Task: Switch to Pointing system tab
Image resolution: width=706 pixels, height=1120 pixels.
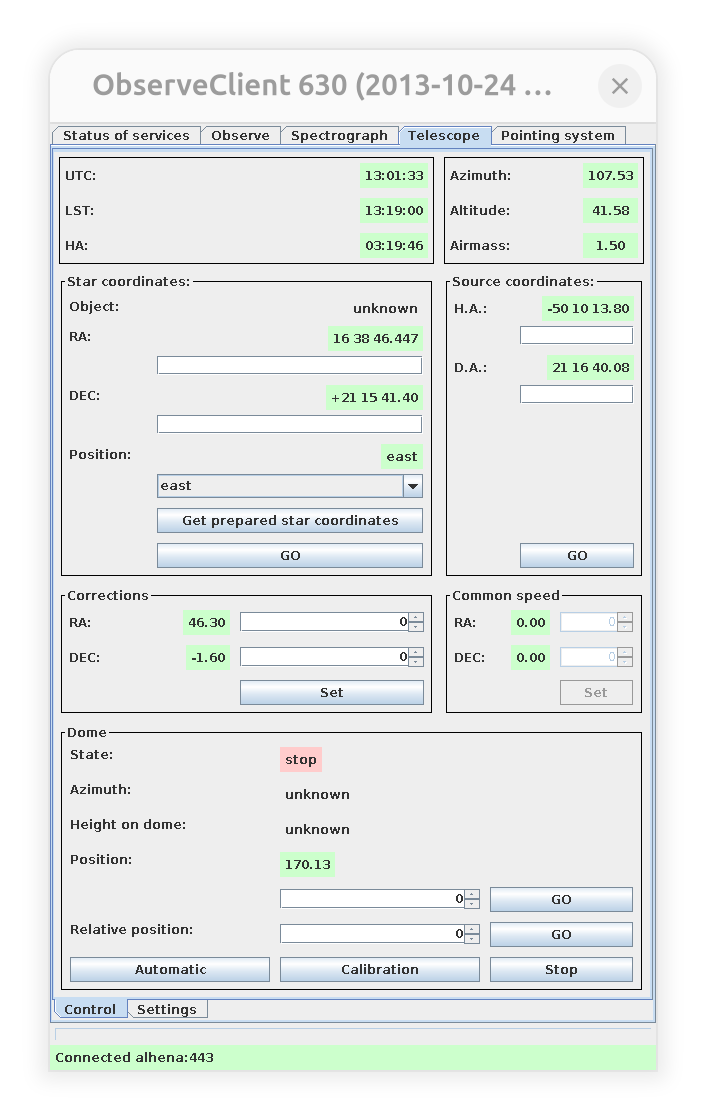Action: click(557, 136)
